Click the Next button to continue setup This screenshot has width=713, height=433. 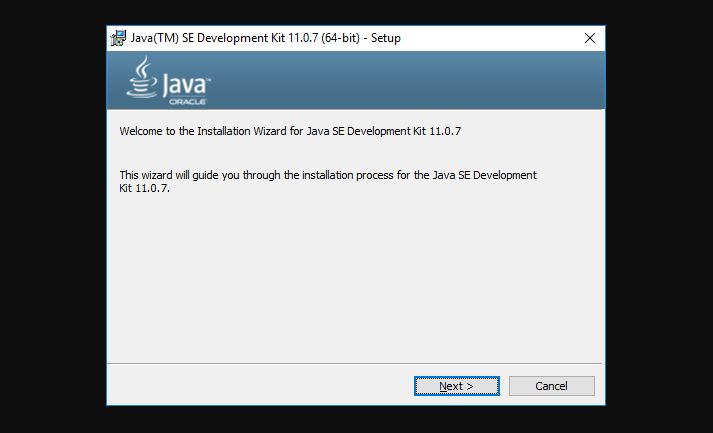(457, 386)
